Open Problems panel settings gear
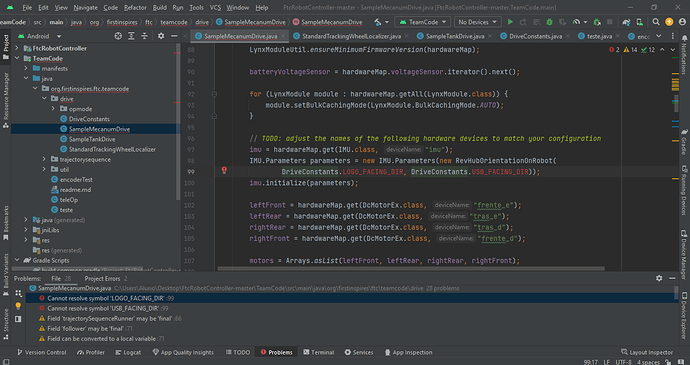Screen dimensions: 690x365 coord(659,278)
